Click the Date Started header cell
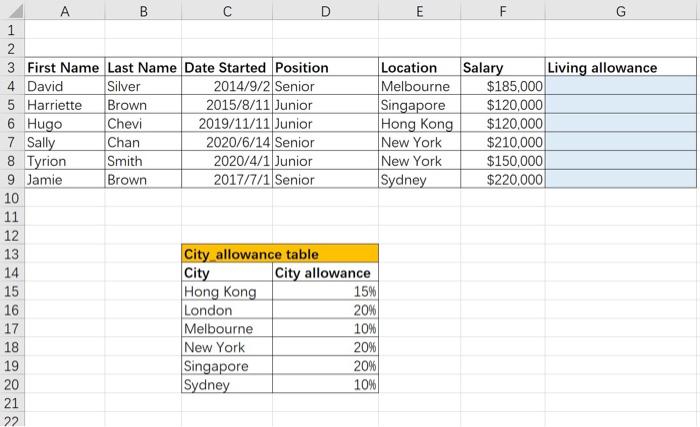This screenshot has width=700, height=427. (x=227, y=67)
